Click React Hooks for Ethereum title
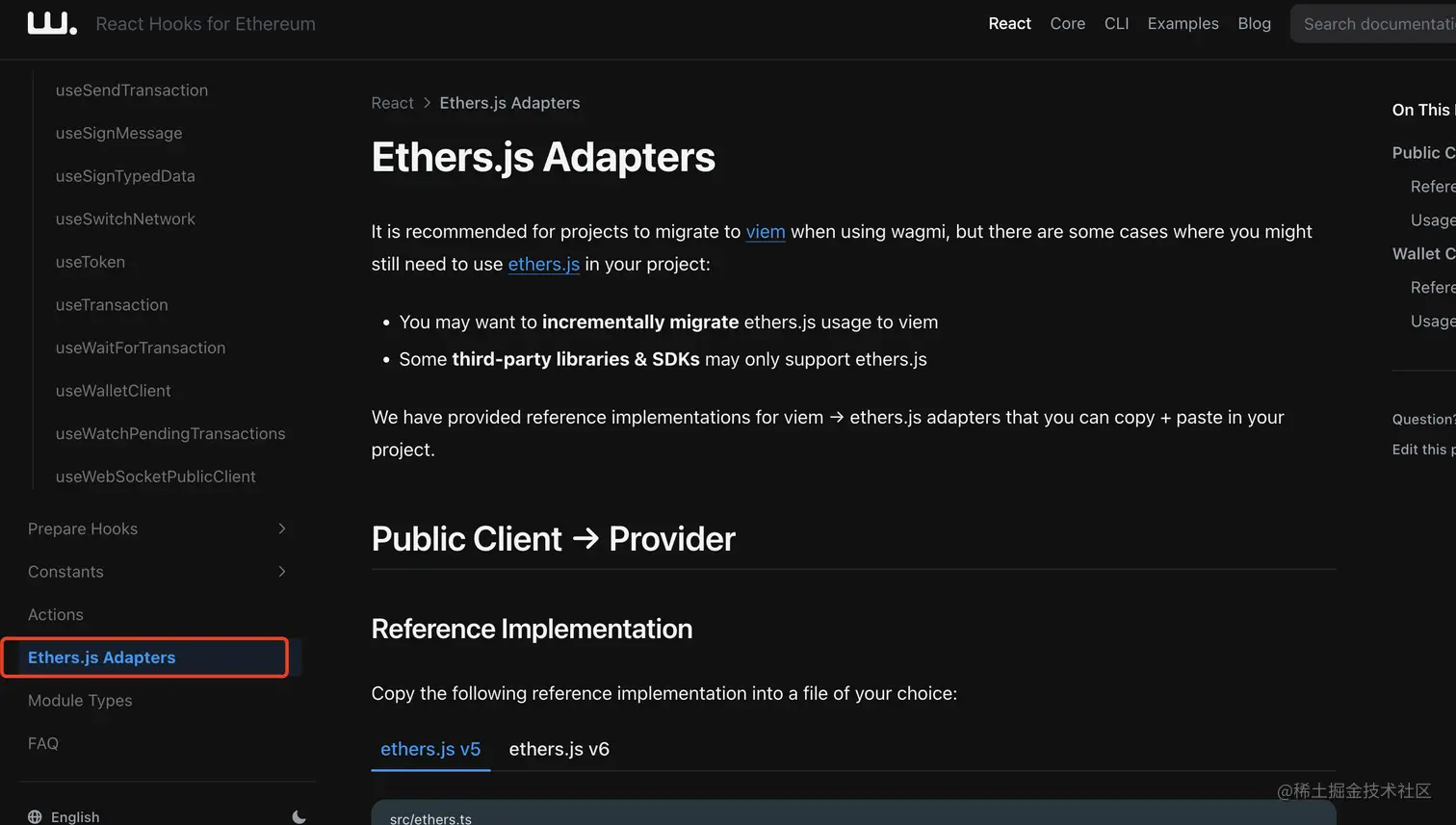Image resolution: width=1456 pixels, height=825 pixels. tap(205, 24)
